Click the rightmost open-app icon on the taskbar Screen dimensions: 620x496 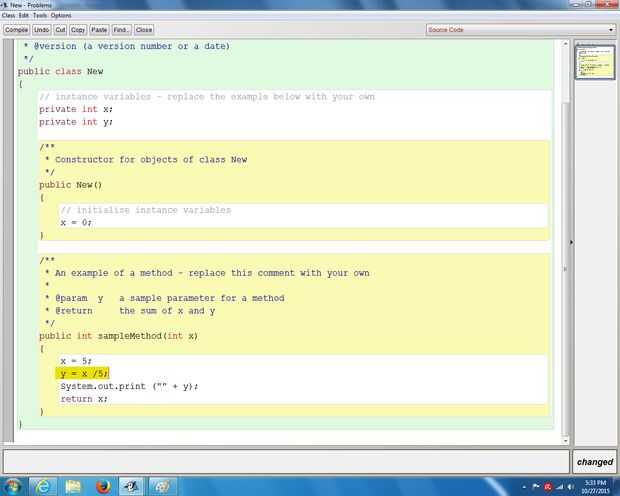tap(162, 487)
